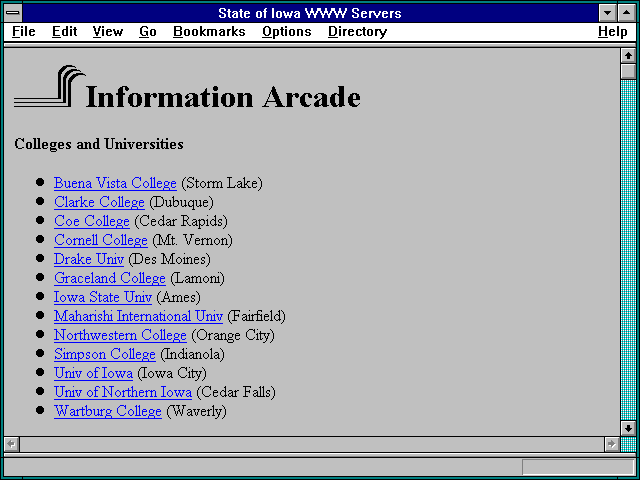
Task: Click the vertical scrollbar thumb
Action: (628, 71)
